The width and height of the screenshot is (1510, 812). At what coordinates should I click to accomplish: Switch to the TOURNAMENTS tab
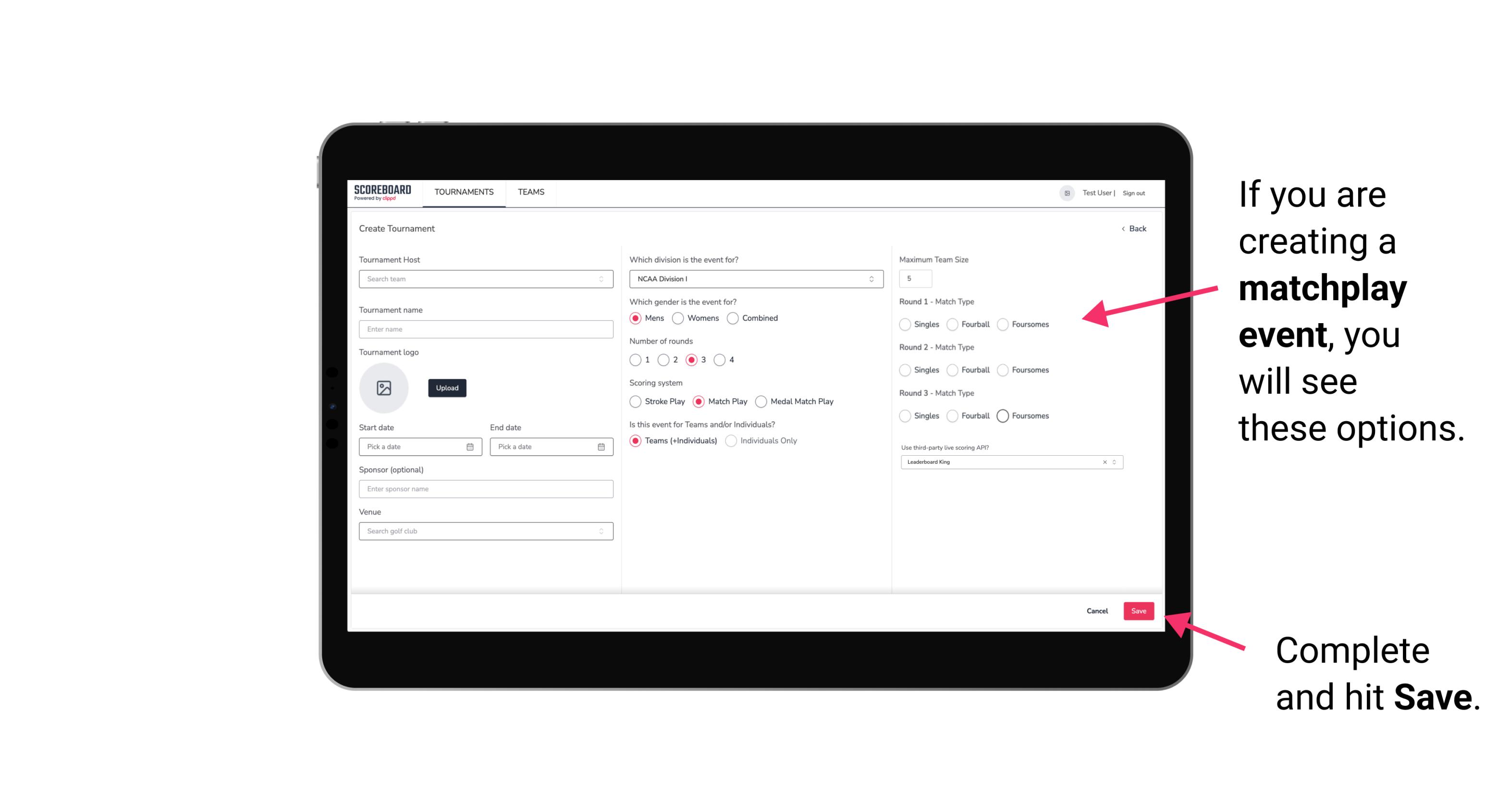(462, 192)
